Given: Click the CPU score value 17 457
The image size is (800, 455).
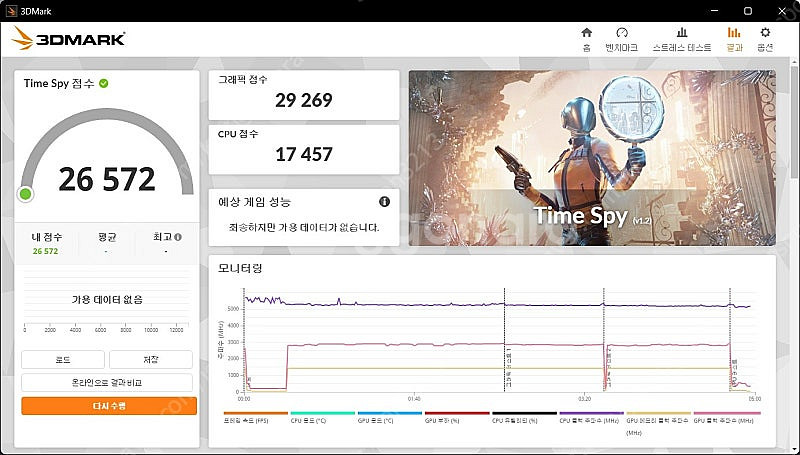Looking at the screenshot, I should click(x=304, y=154).
